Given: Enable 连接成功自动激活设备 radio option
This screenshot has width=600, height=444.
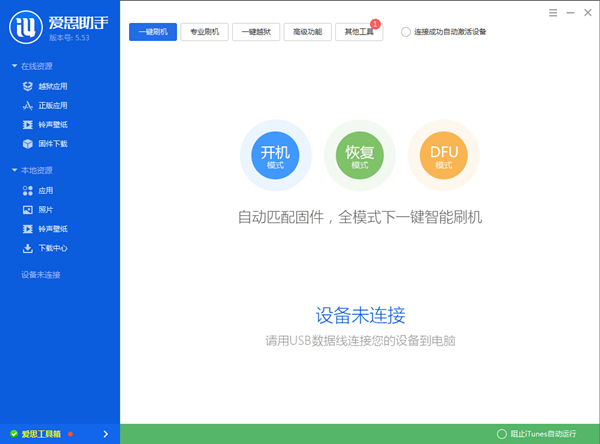Looking at the screenshot, I should coord(406,32).
